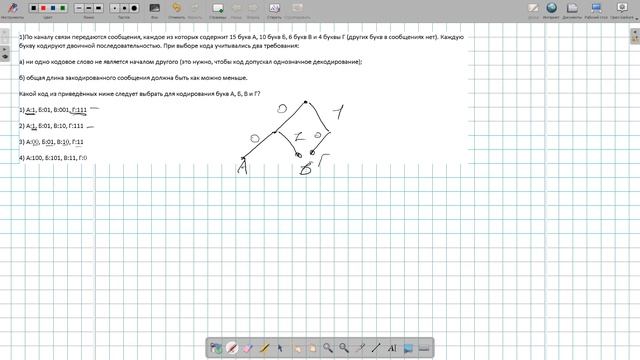This screenshot has height=360, width=640.
Task: Click answer option 3) А:00, Б:01, В:10, Г:11
Action: pyautogui.click(x=51, y=142)
